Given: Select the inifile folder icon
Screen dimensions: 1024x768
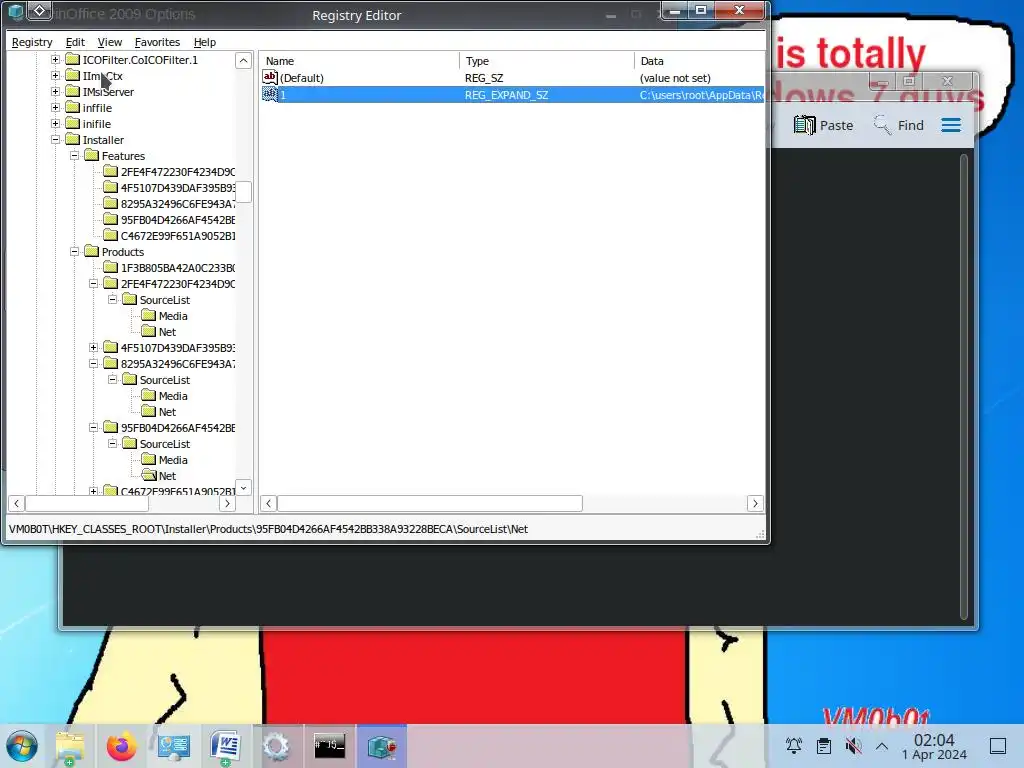Looking at the screenshot, I should point(72,123).
